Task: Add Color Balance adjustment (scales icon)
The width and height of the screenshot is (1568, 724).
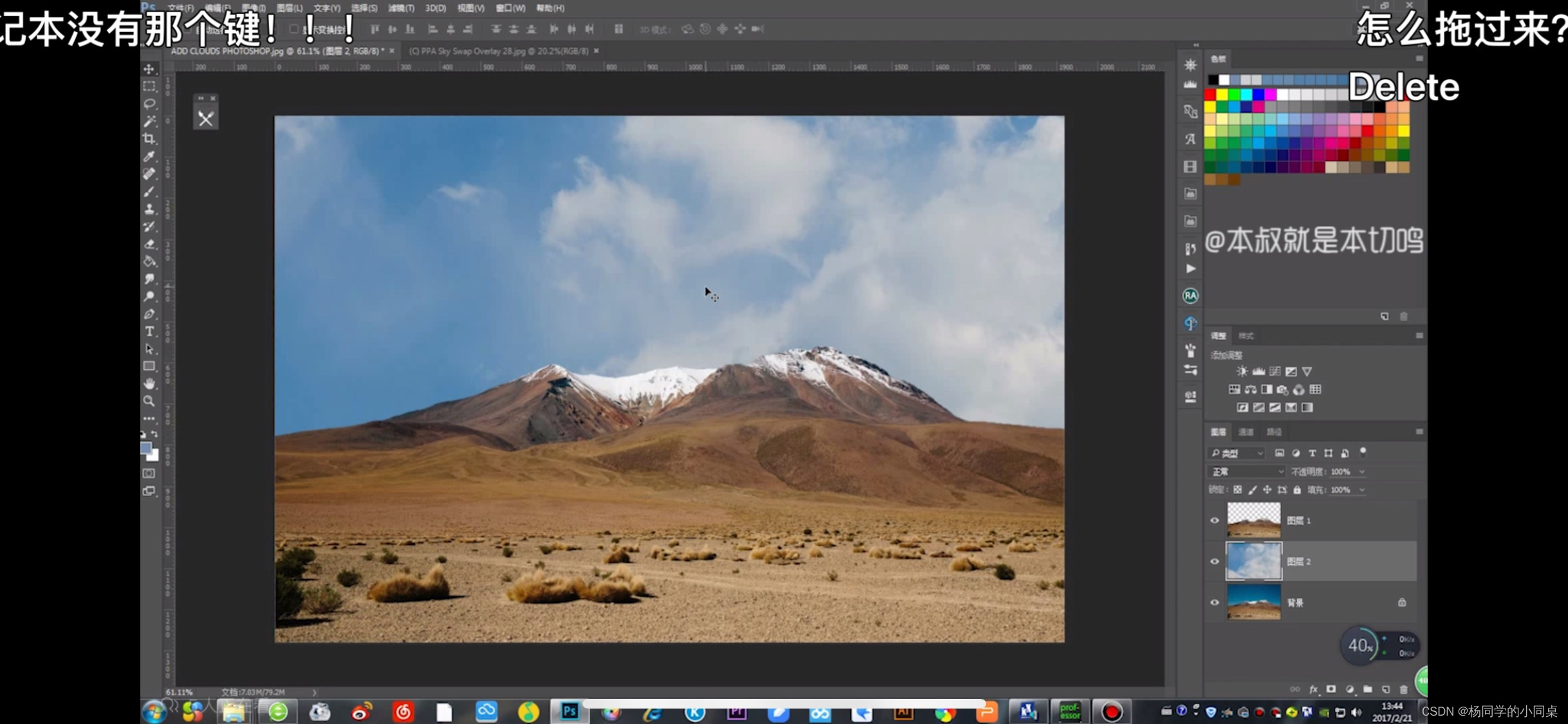Action: pyautogui.click(x=1250, y=389)
